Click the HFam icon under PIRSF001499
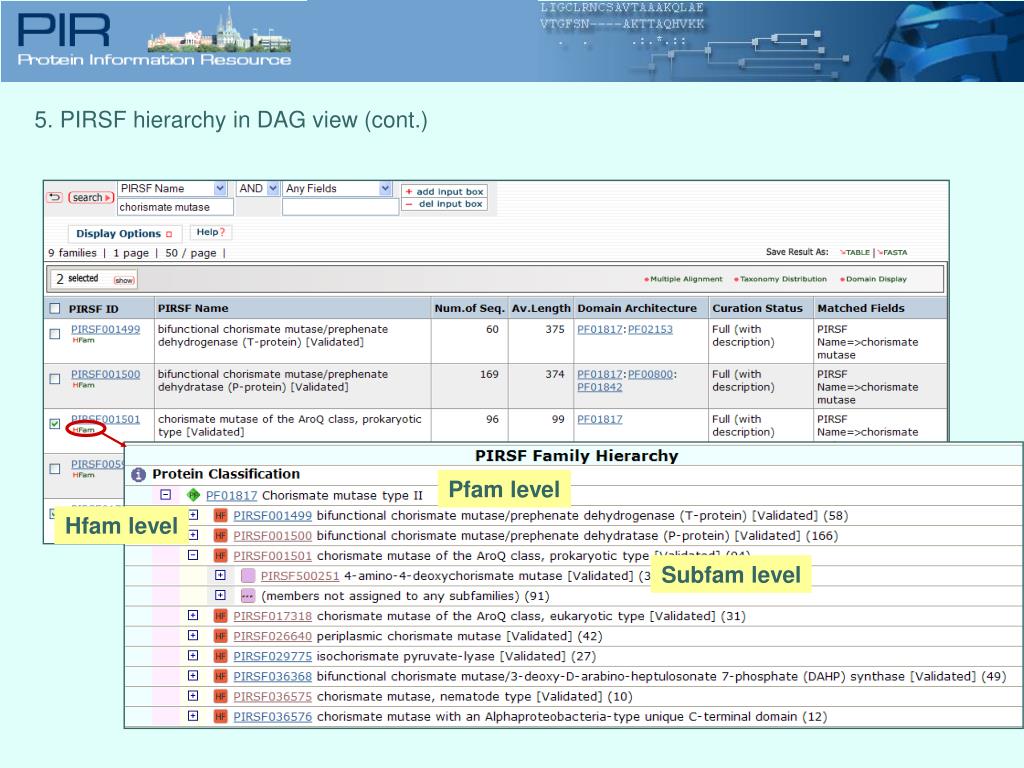This screenshot has width=1024, height=768. pyautogui.click(x=83, y=340)
